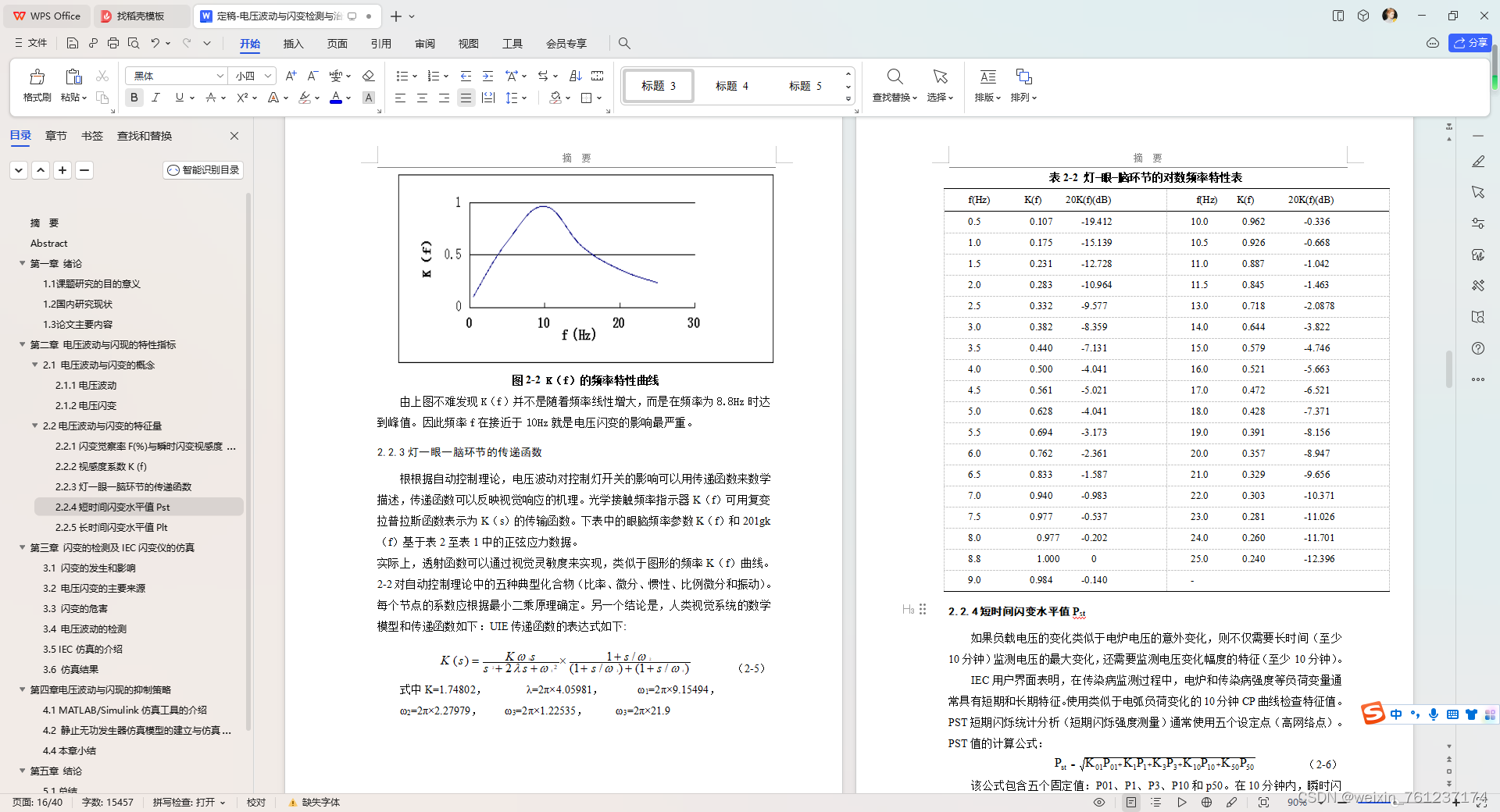The height and width of the screenshot is (812, 1500).
Task: Undo the last action
Action: [155, 43]
